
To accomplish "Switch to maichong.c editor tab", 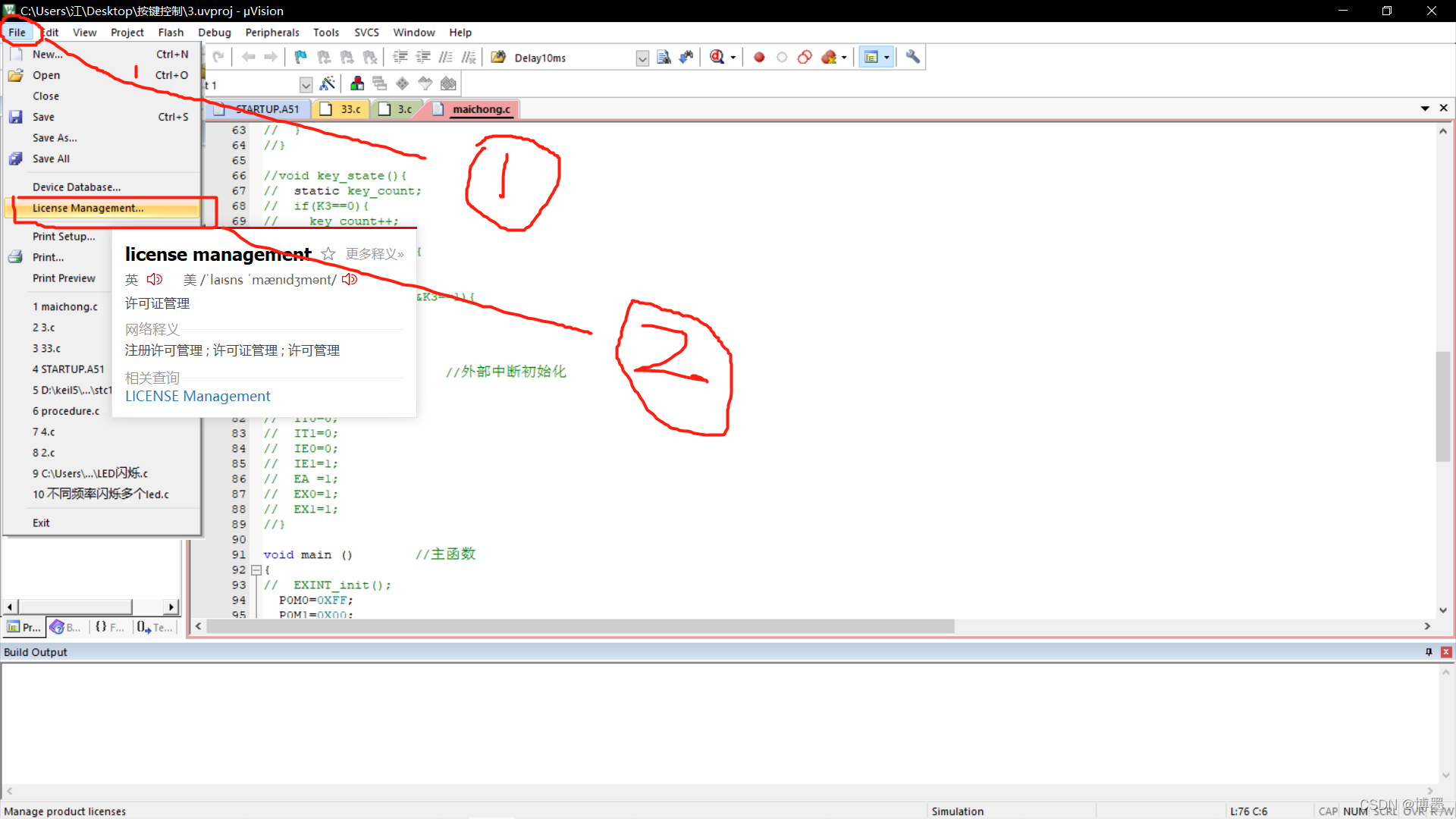I will coord(472,109).
